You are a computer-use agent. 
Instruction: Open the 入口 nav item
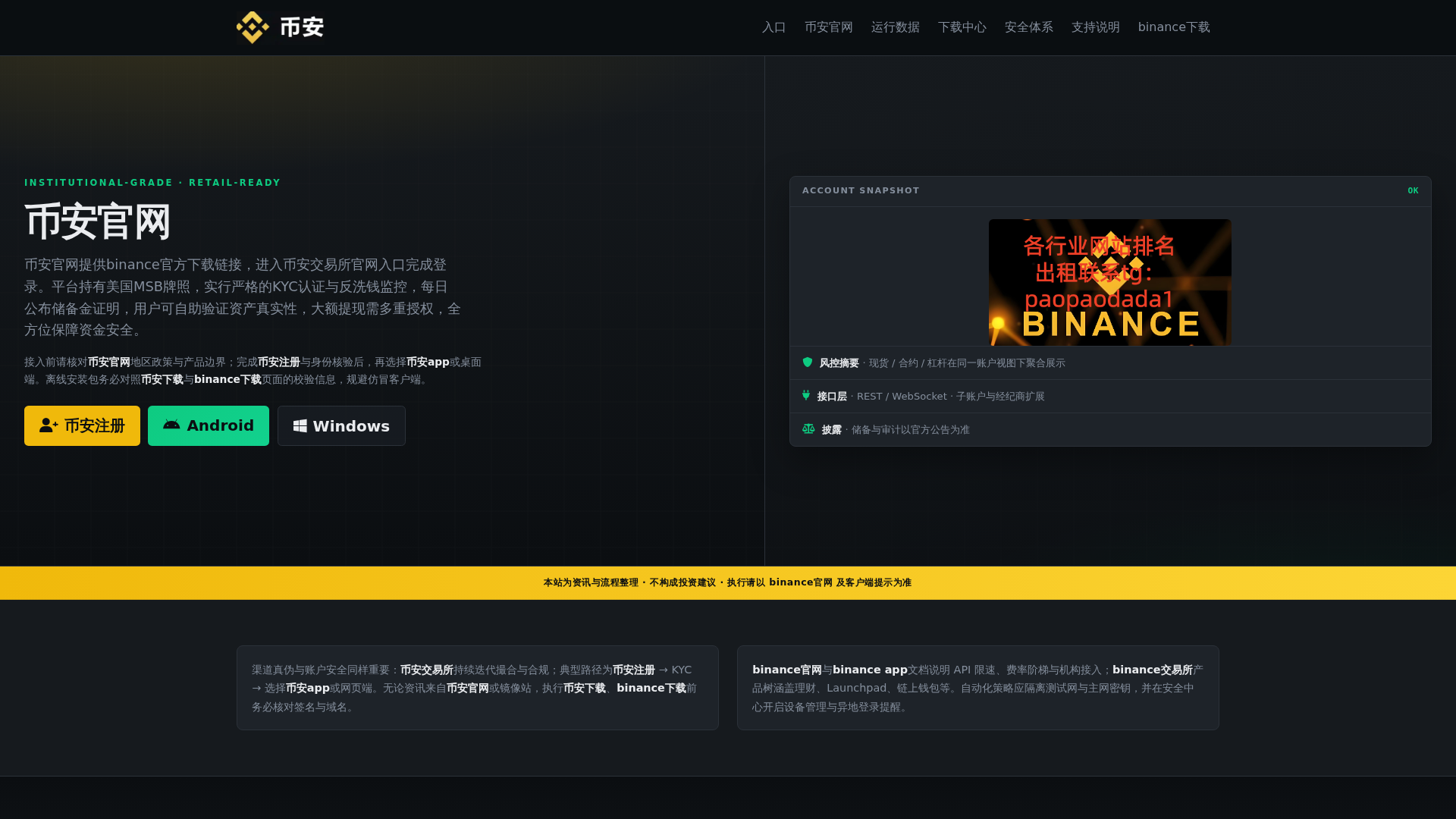(x=773, y=27)
